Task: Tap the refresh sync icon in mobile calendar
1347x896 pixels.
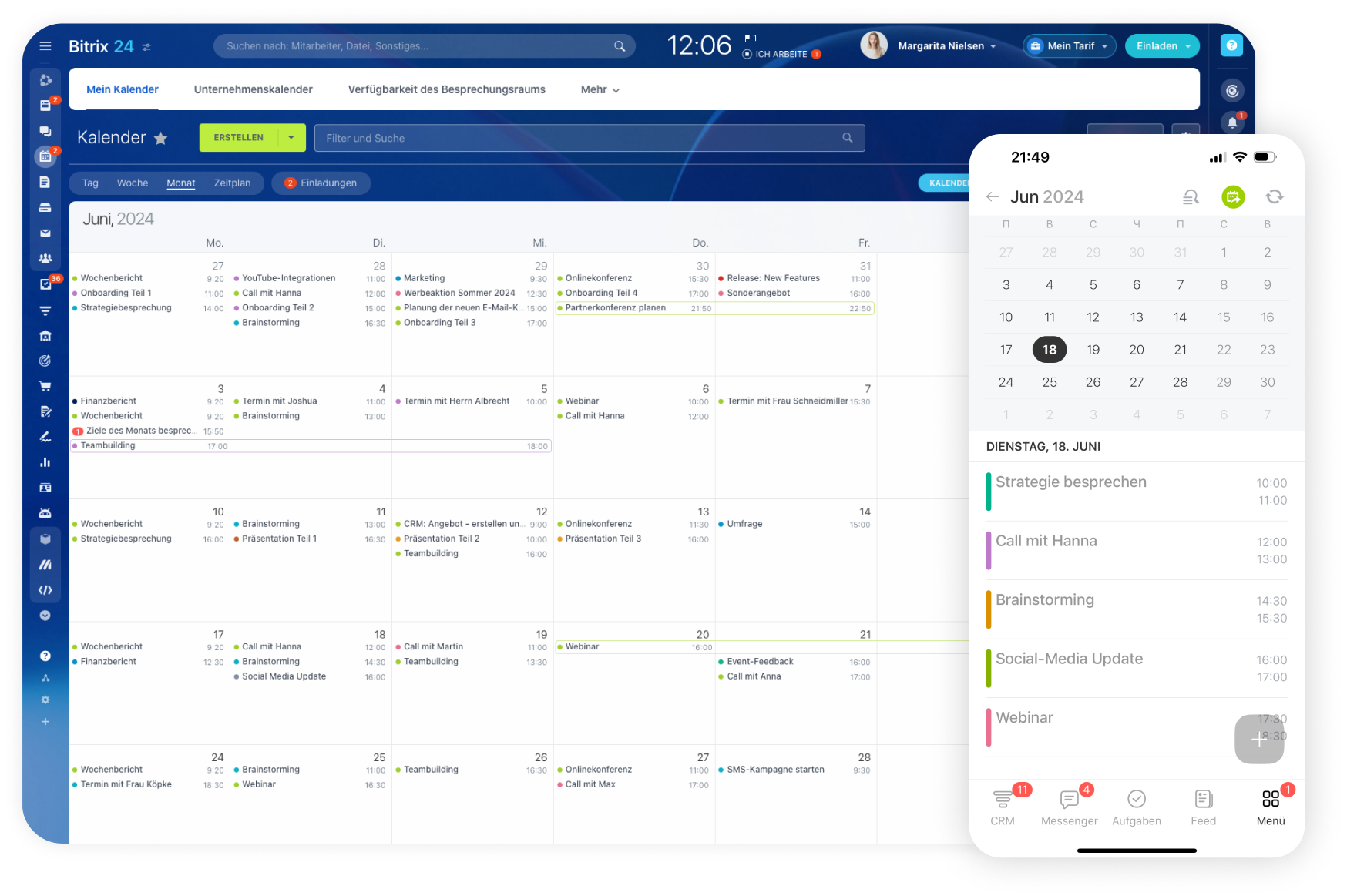Action: click(x=1274, y=197)
